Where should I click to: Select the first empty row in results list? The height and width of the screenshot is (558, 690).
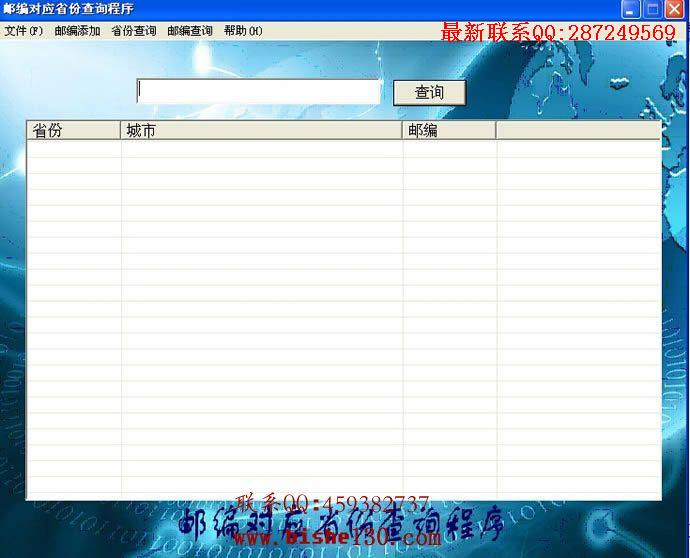pos(344,149)
